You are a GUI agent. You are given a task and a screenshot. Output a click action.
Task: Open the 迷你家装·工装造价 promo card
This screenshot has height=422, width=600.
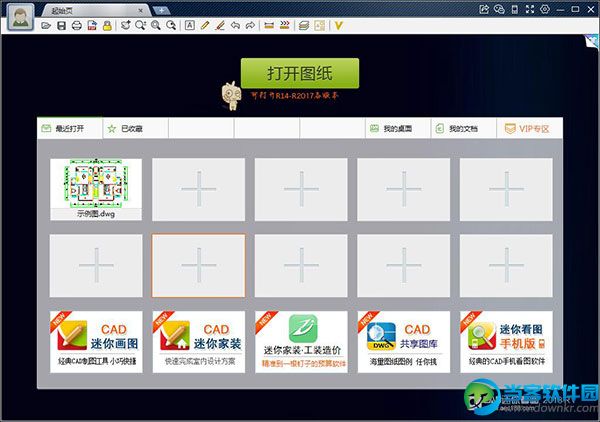coord(301,342)
